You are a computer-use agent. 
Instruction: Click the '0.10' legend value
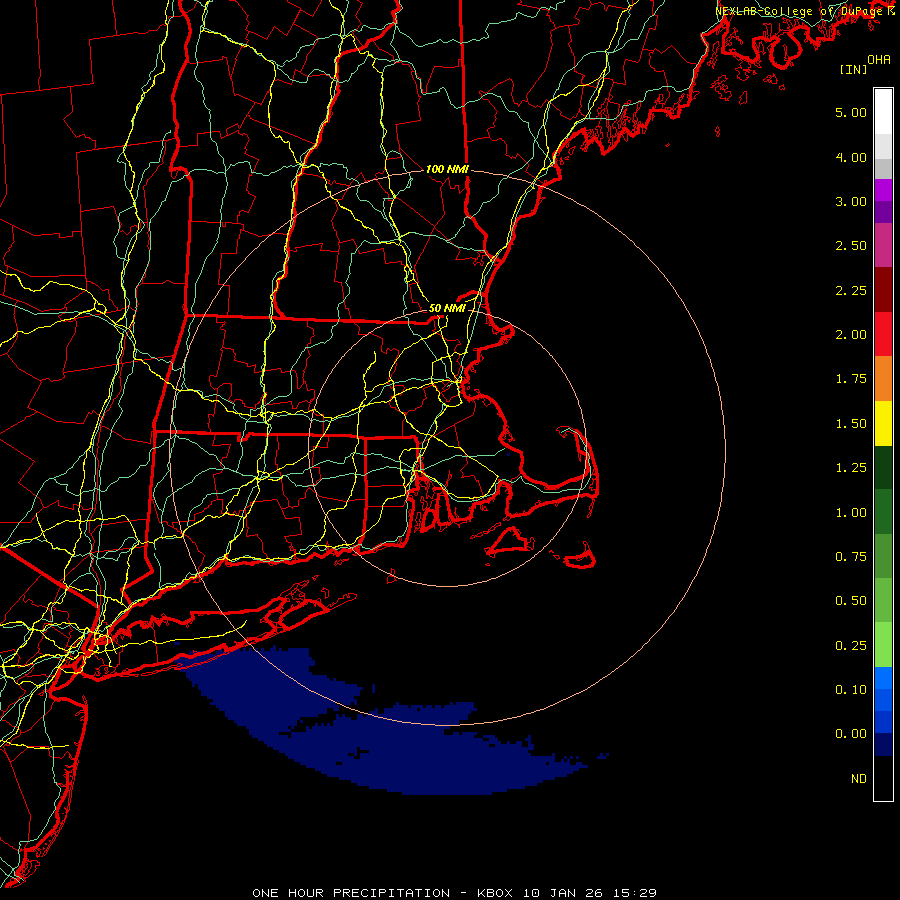point(851,690)
